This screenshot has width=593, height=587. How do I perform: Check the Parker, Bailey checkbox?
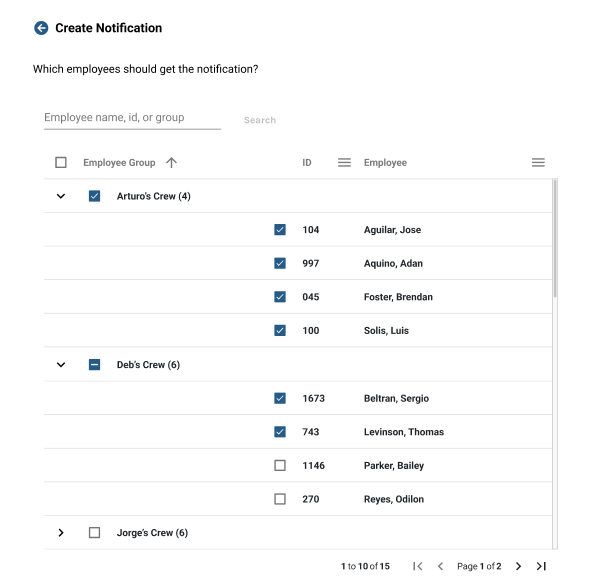pyautogui.click(x=280, y=465)
